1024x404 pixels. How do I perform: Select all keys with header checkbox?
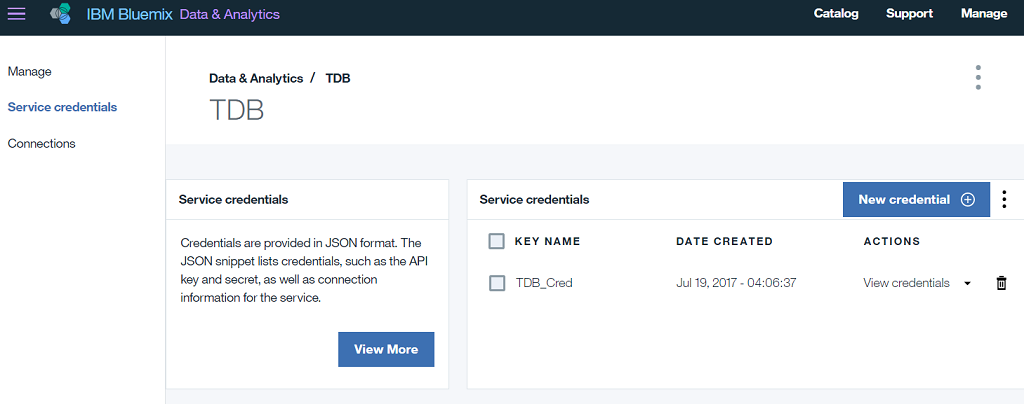pos(496,241)
